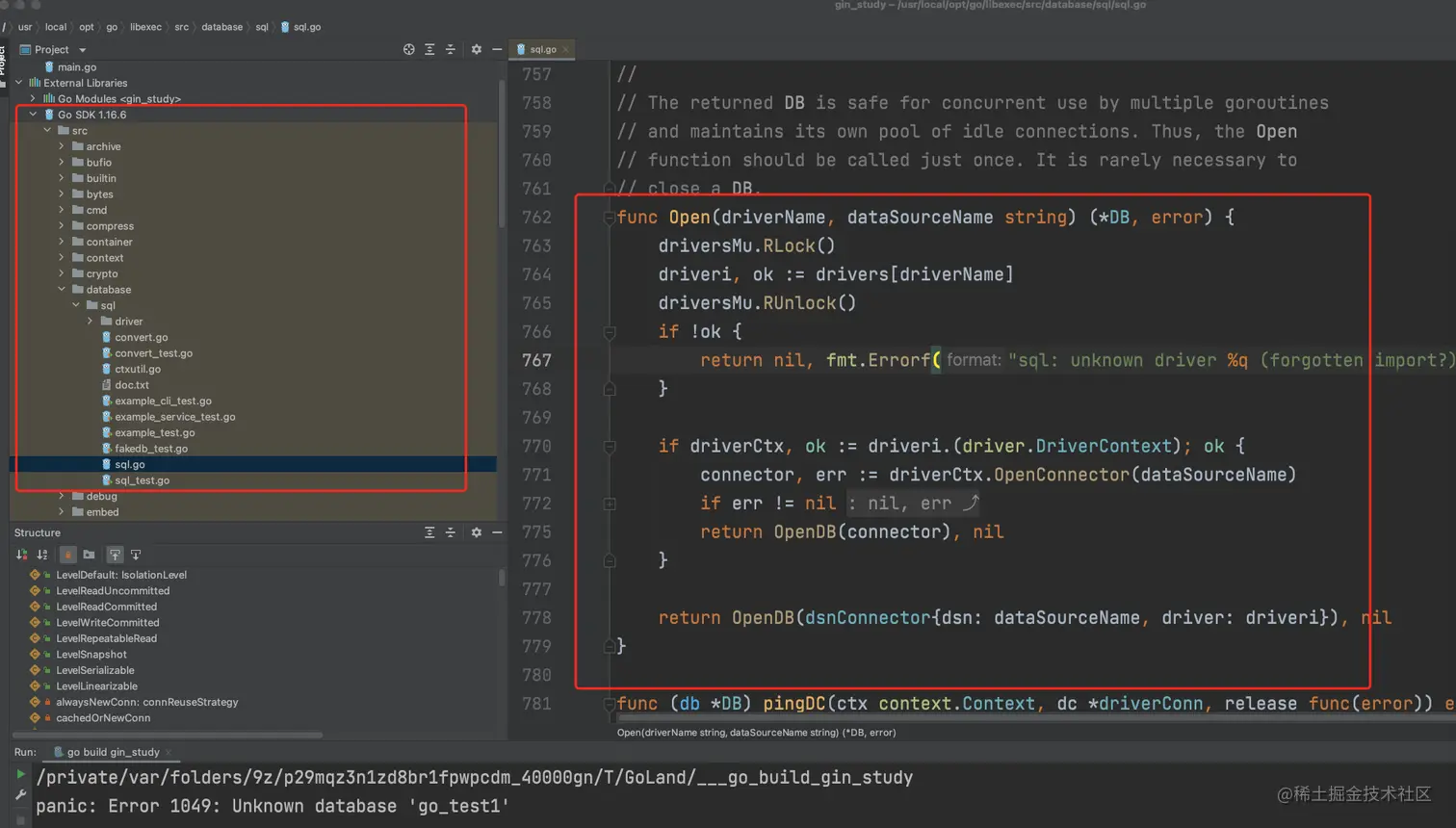Open the Structure panel gear options
The image size is (1456, 828).
click(477, 532)
